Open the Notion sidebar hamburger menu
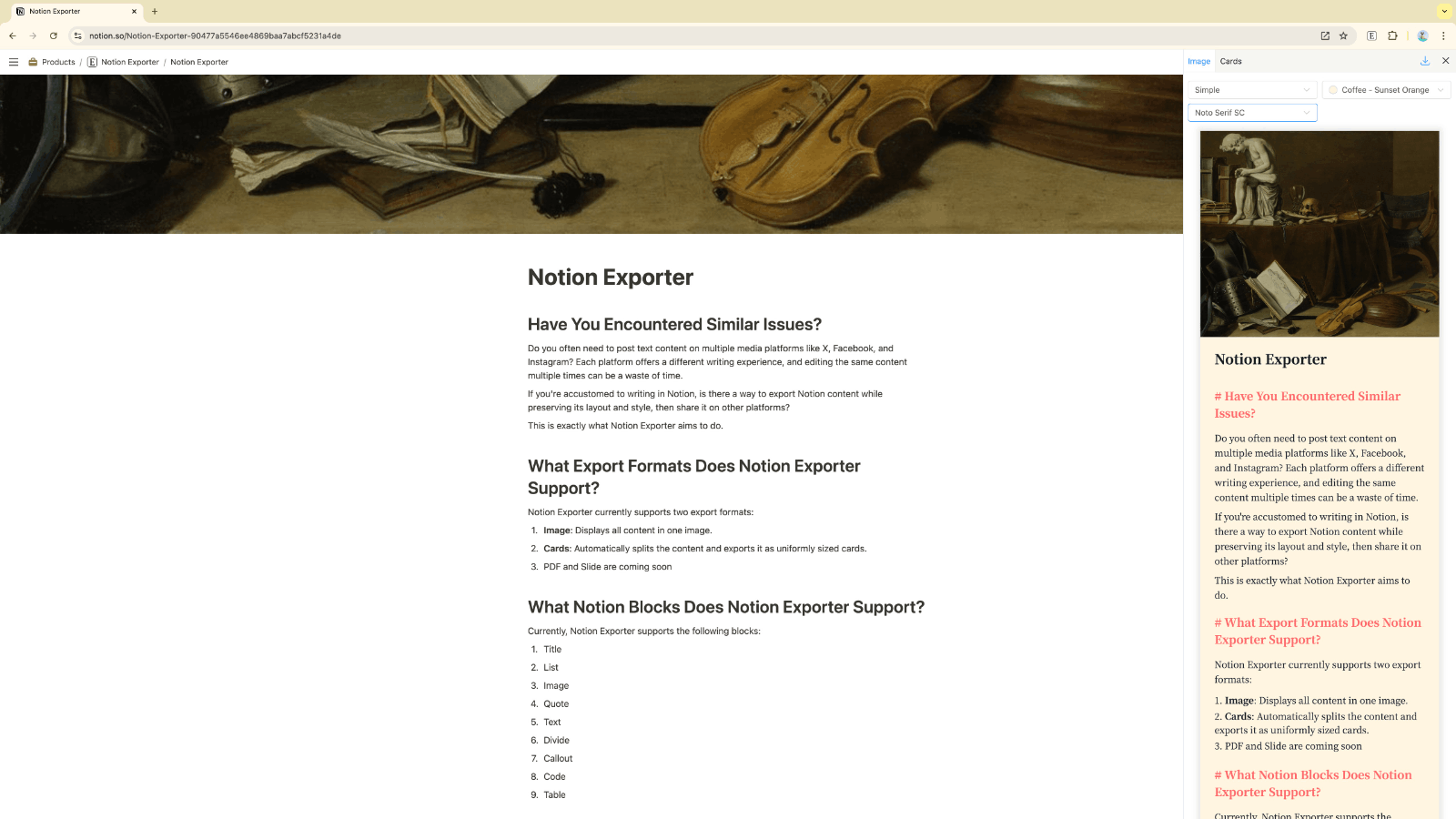Screen dimensions: 1456x819 tap(14, 62)
